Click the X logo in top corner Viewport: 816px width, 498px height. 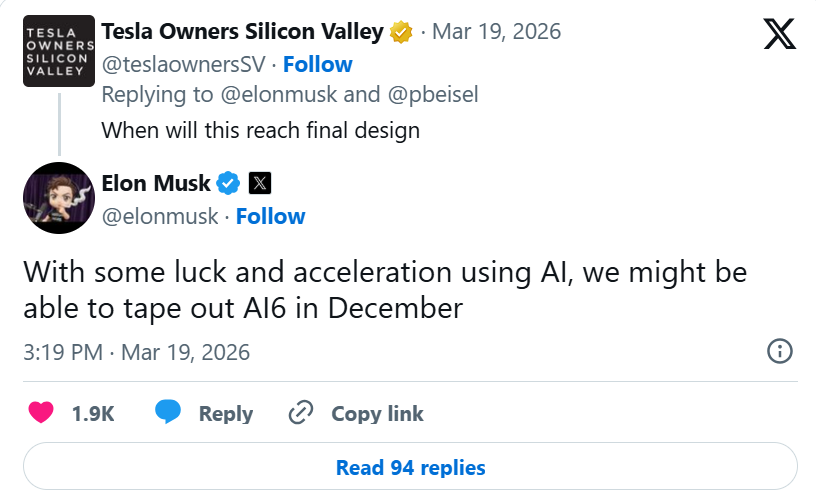click(x=779, y=35)
